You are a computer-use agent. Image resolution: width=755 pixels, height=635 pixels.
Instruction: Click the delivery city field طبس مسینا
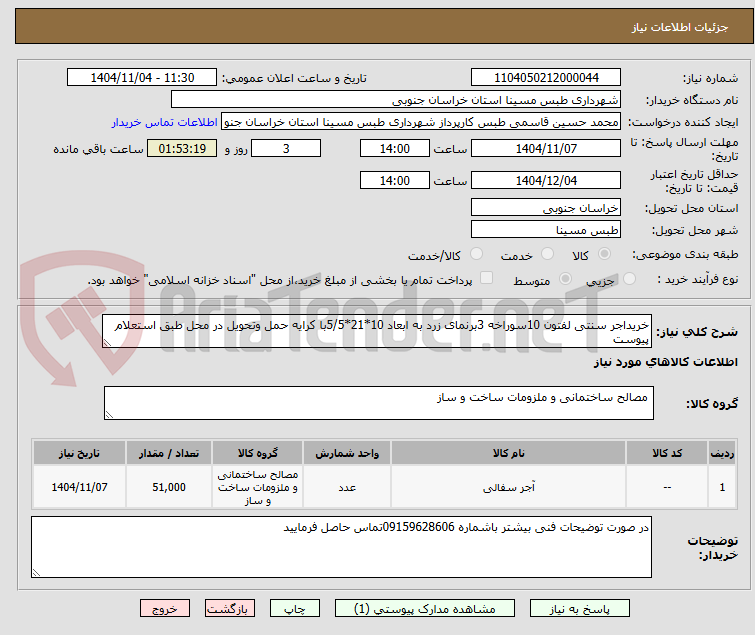pyautogui.click(x=546, y=230)
